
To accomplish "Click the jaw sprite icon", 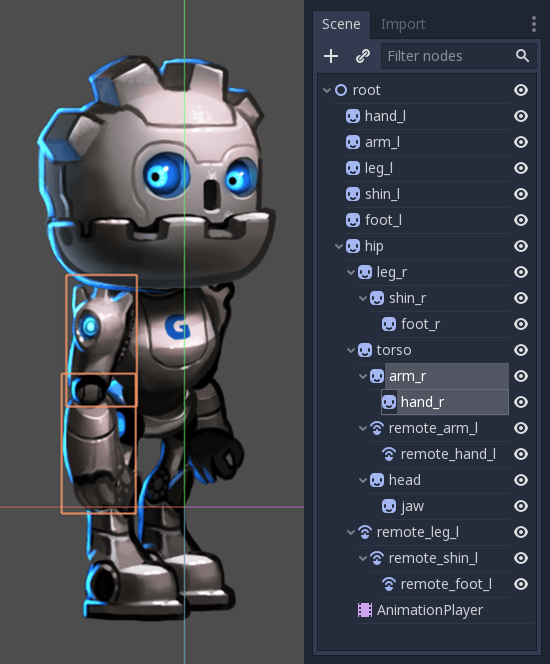I will [x=389, y=506].
